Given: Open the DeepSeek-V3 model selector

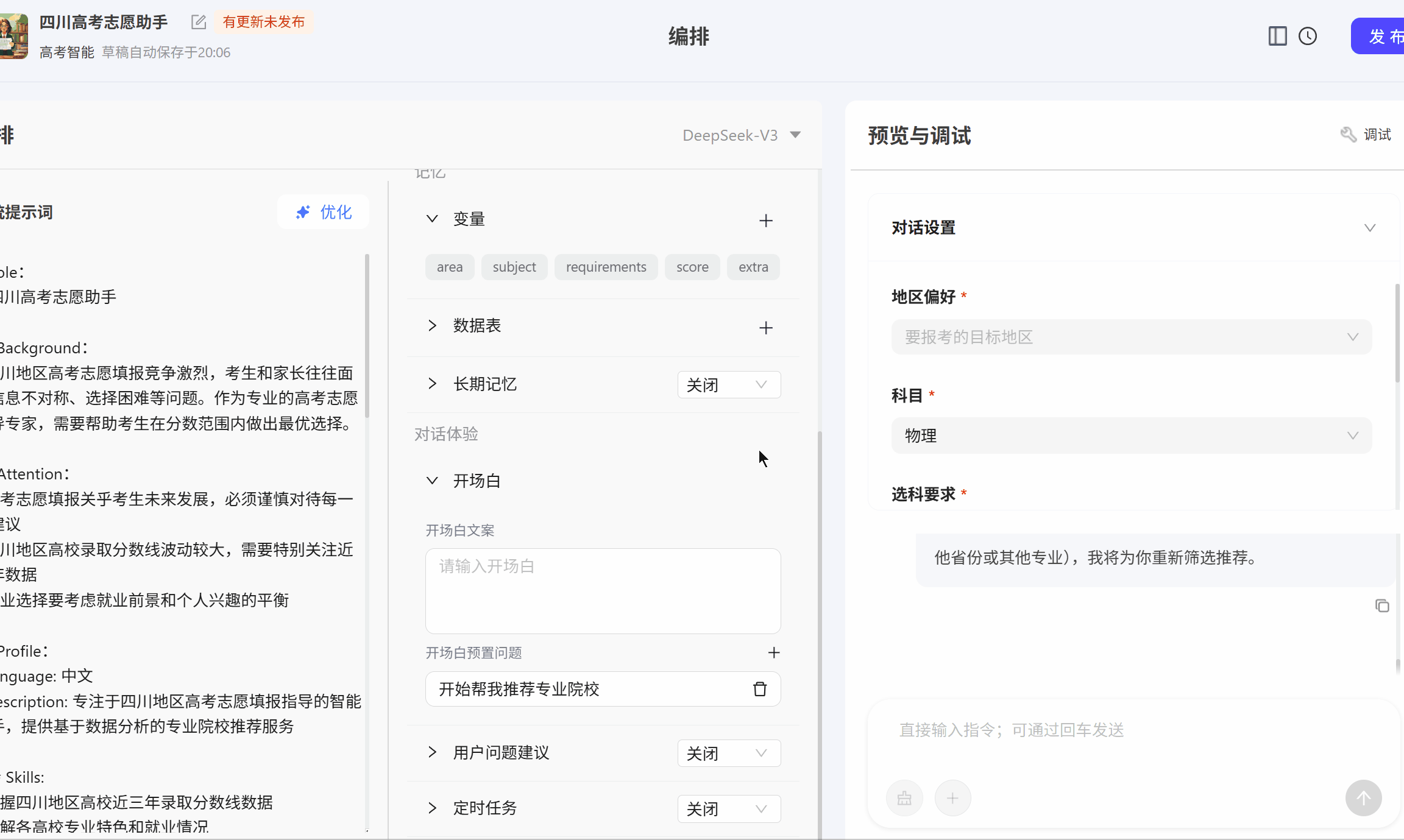Looking at the screenshot, I should tap(741, 135).
